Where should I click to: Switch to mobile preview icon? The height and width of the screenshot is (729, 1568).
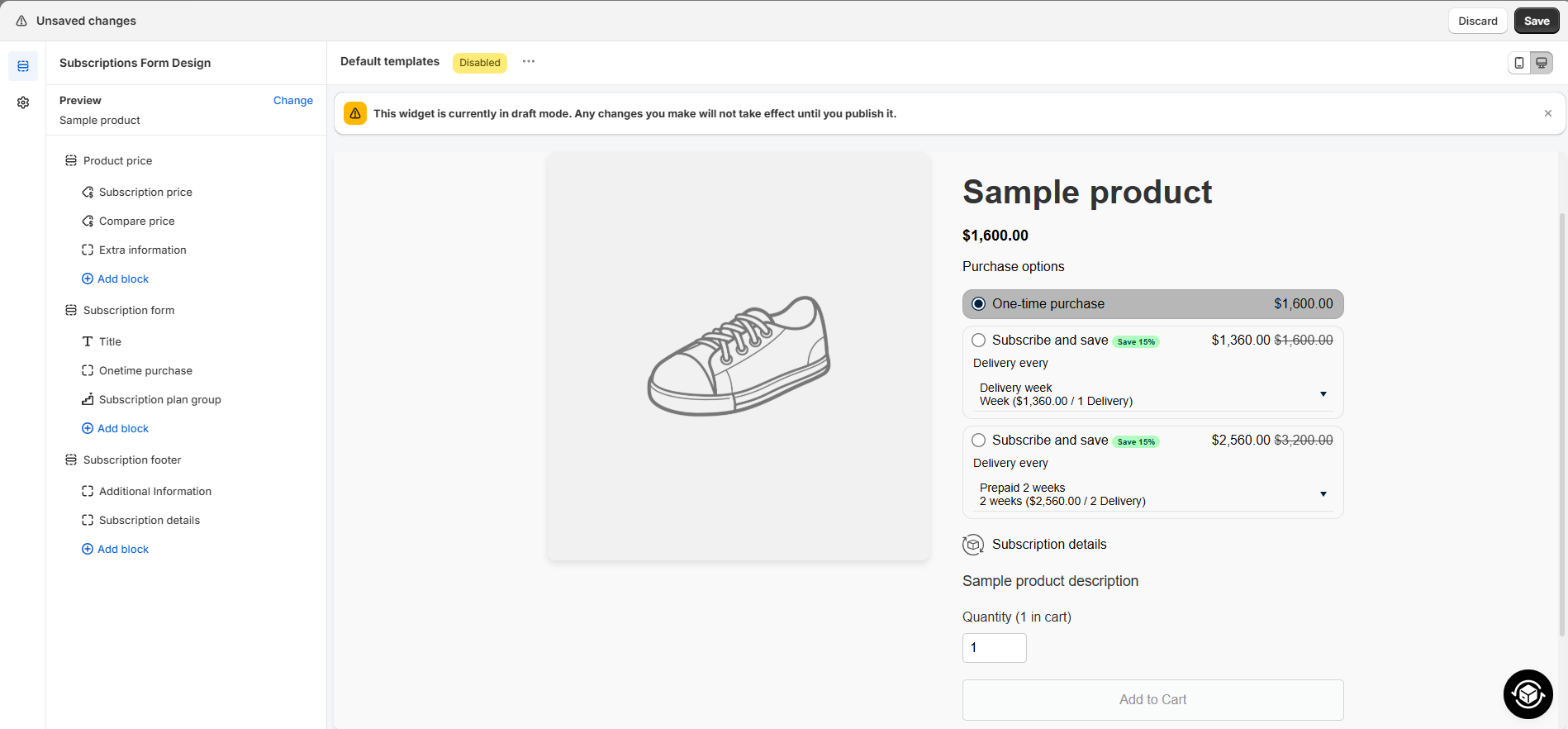pyautogui.click(x=1519, y=63)
